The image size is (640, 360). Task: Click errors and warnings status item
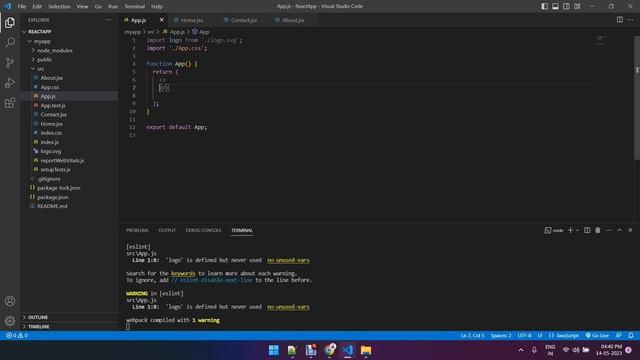pyautogui.click(x=17, y=336)
